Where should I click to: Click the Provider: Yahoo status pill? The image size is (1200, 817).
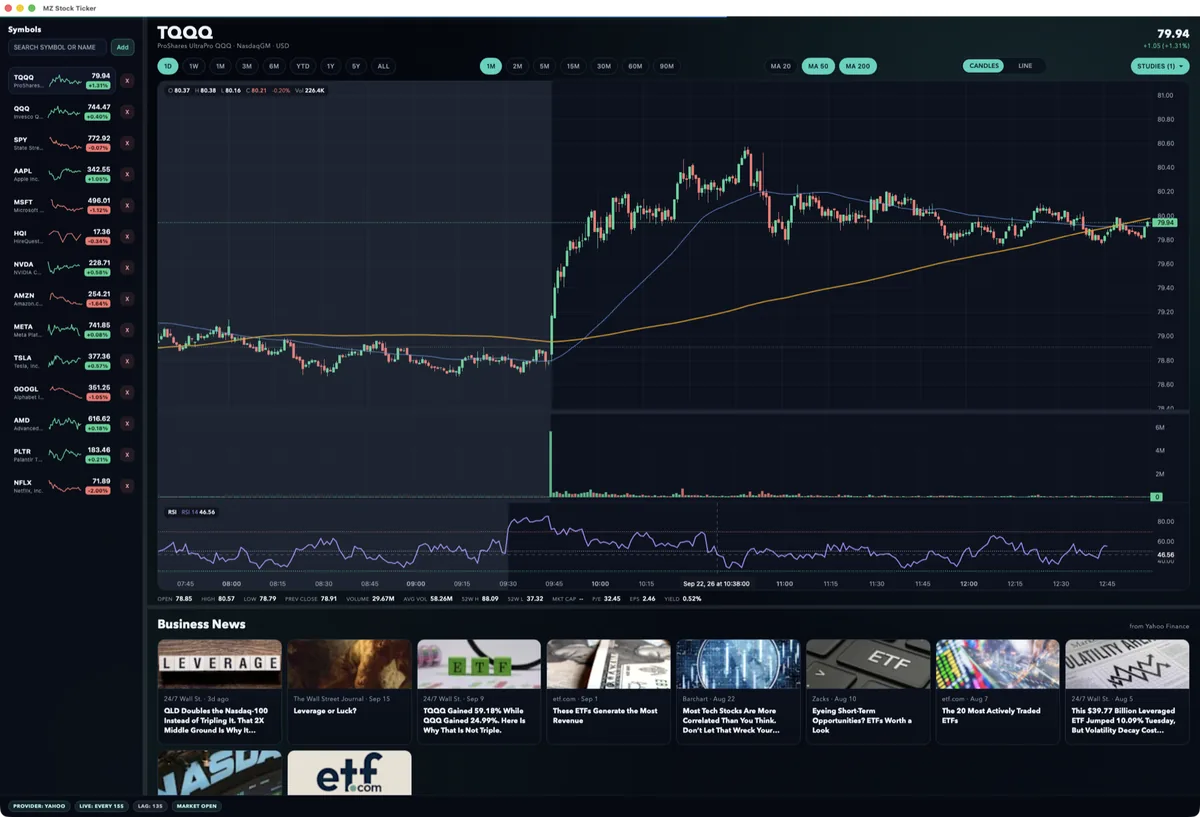(x=39, y=806)
